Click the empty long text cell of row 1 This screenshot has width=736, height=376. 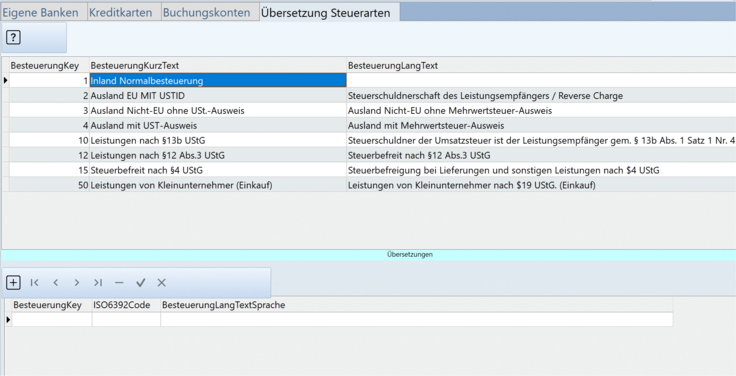point(541,81)
